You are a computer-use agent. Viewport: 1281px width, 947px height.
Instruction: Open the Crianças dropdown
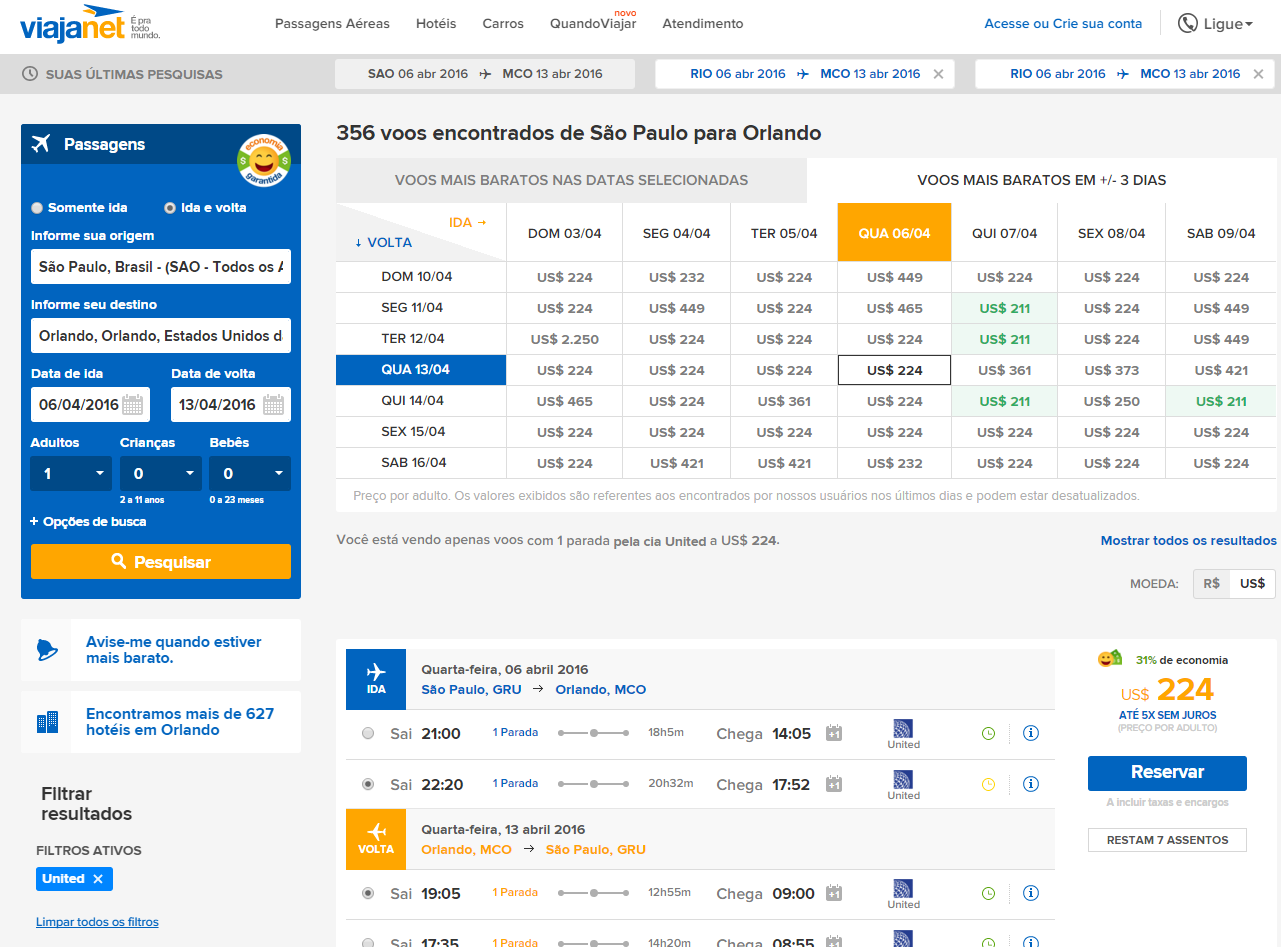161,474
